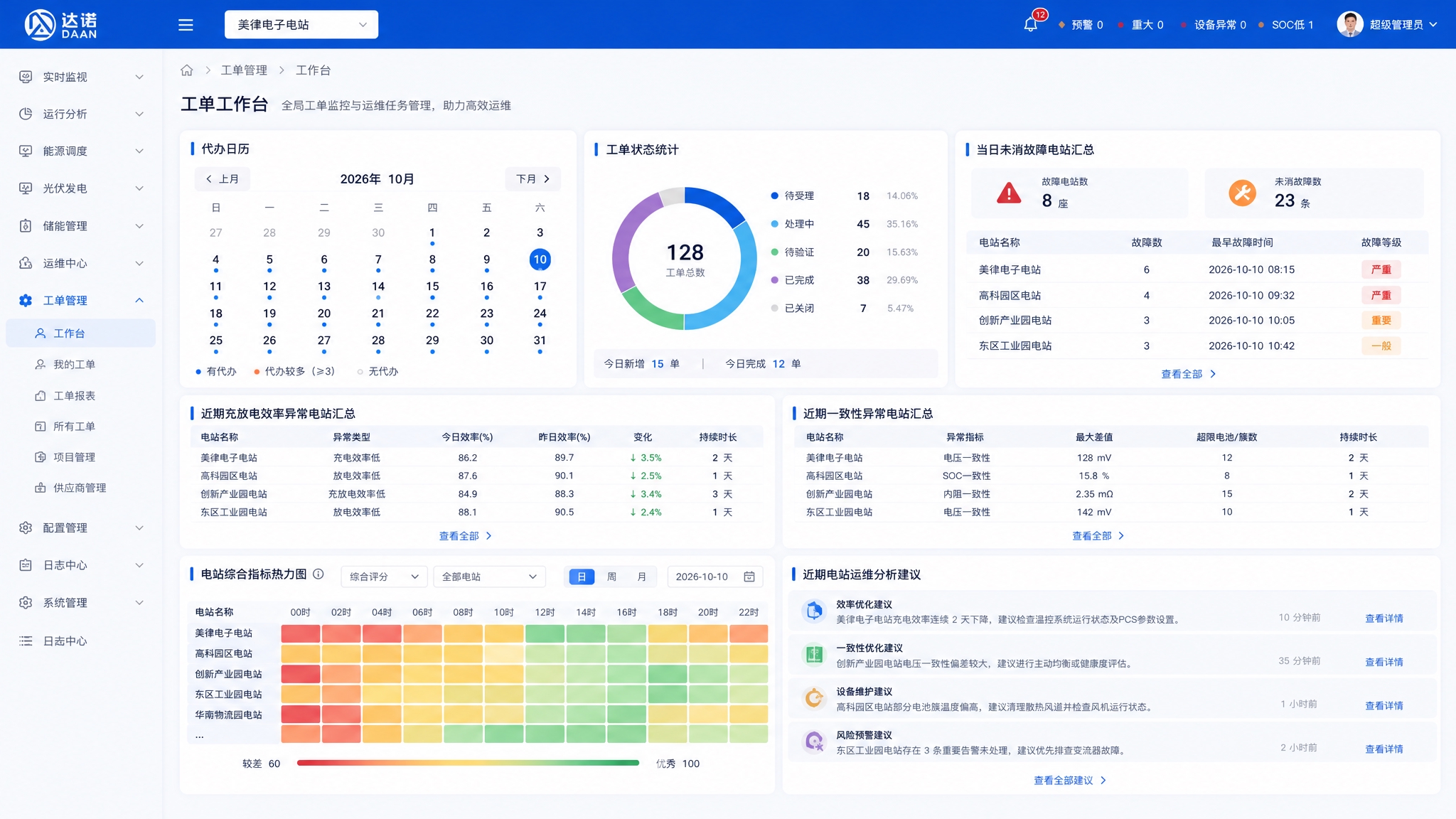The image size is (1456, 819).
Task: Open the 全部电站 filter dropdown
Action: coord(489,577)
